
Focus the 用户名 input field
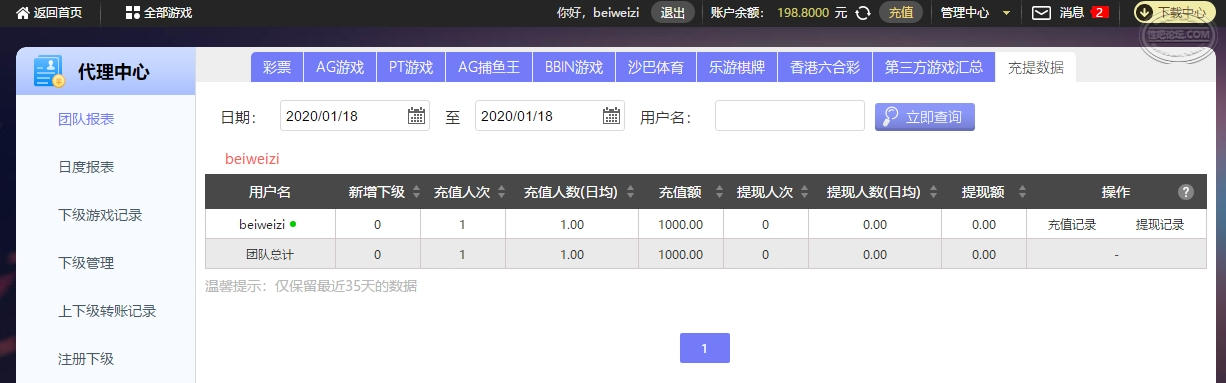click(x=790, y=116)
